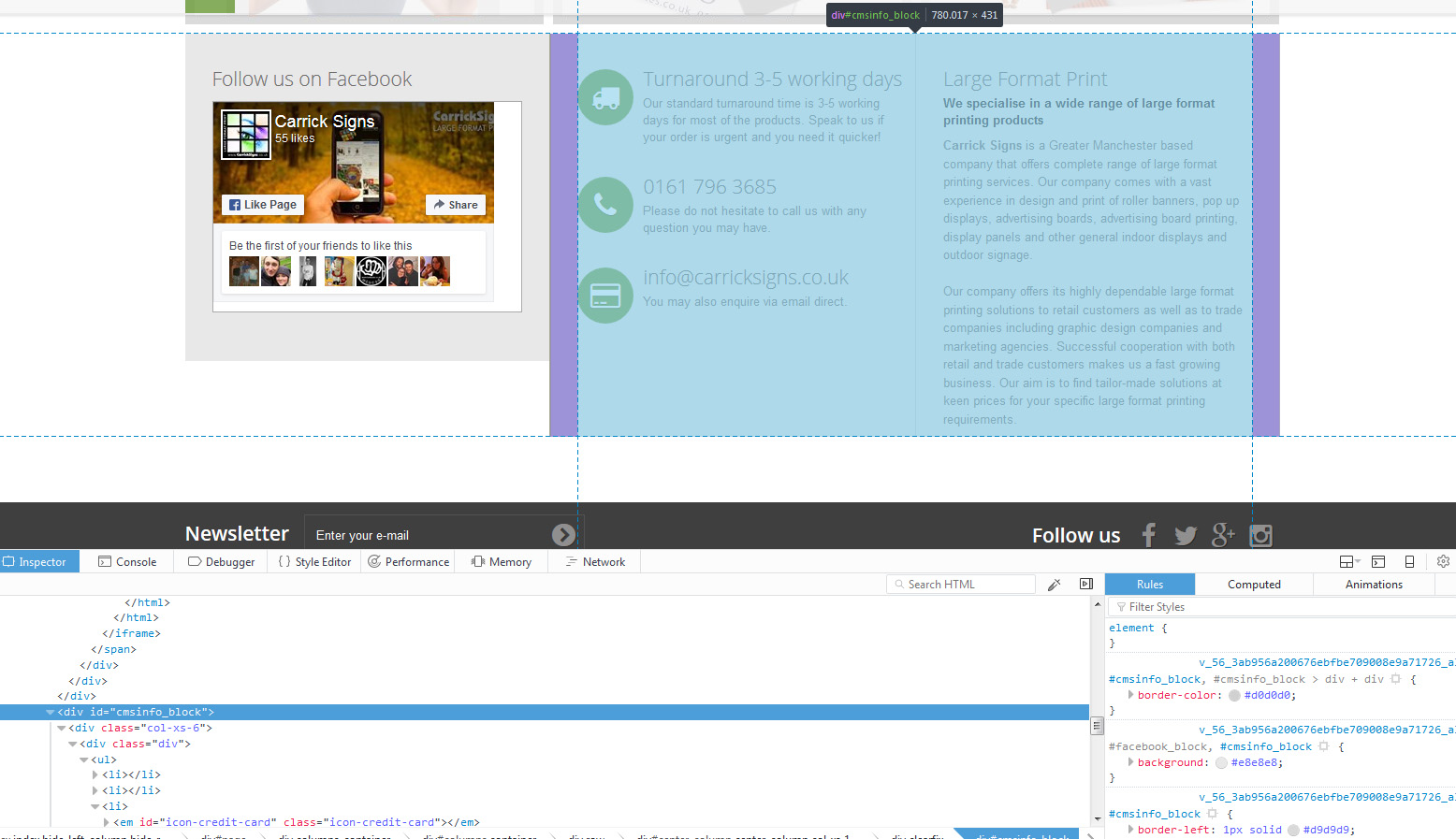1456x839 pixels.
Task: Open the footer Twitter bird icon
Action: (x=1186, y=535)
